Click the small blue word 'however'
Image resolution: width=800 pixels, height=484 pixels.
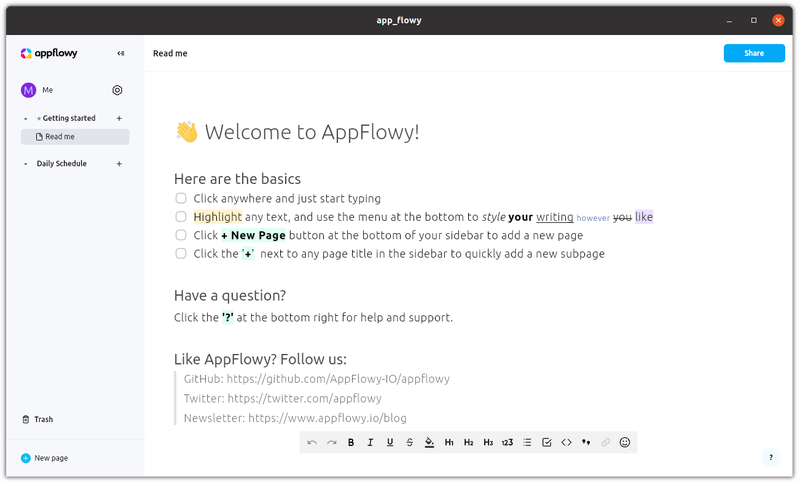click(x=593, y=218)
